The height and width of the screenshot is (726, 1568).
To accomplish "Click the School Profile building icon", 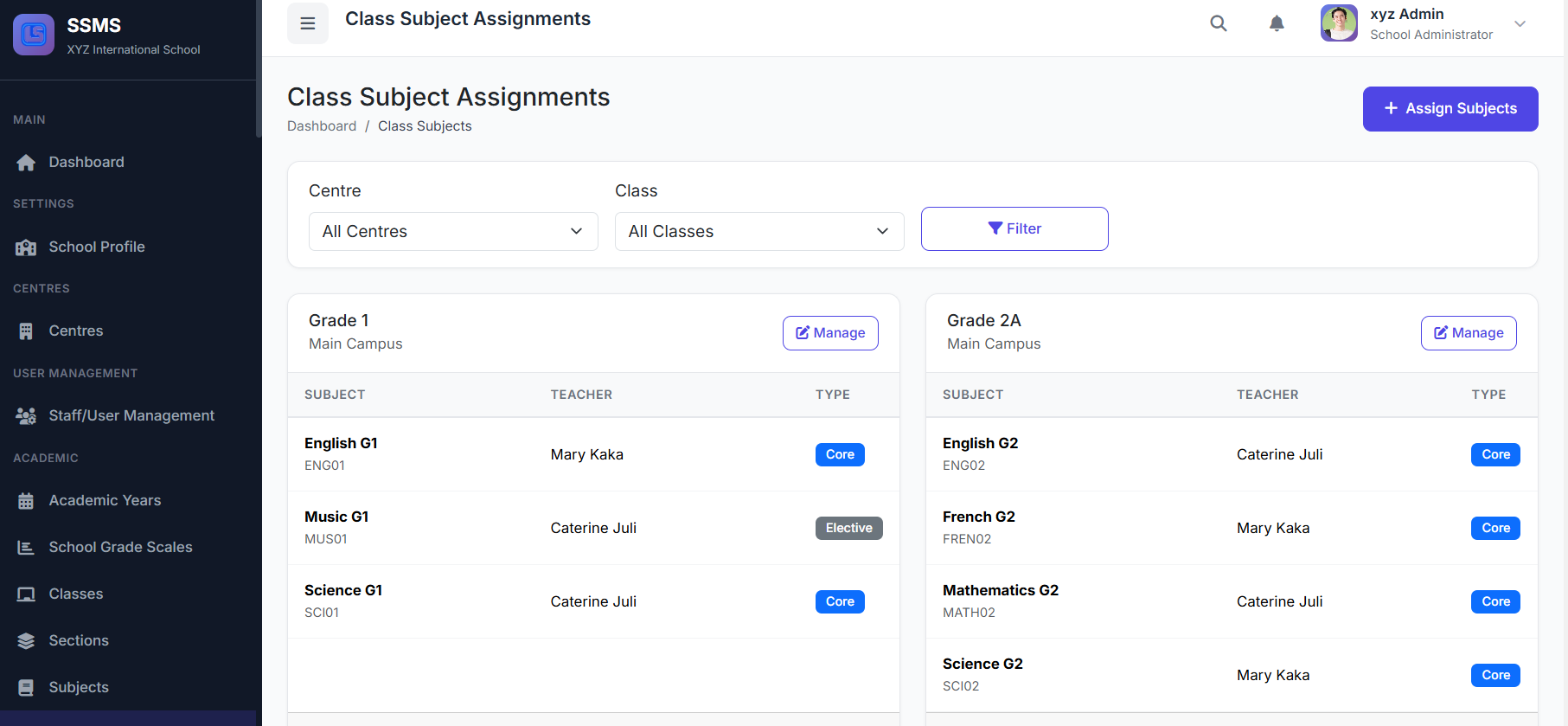I will coord(26,247).
